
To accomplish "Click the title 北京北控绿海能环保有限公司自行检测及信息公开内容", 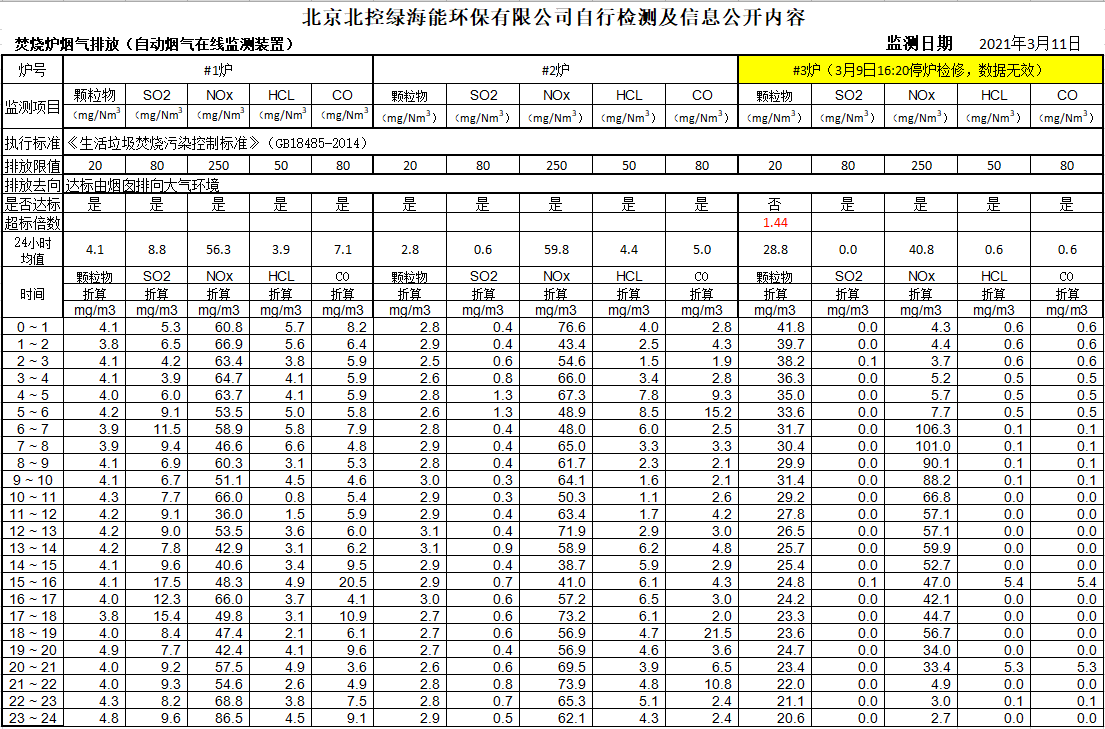I will [553, 17].
